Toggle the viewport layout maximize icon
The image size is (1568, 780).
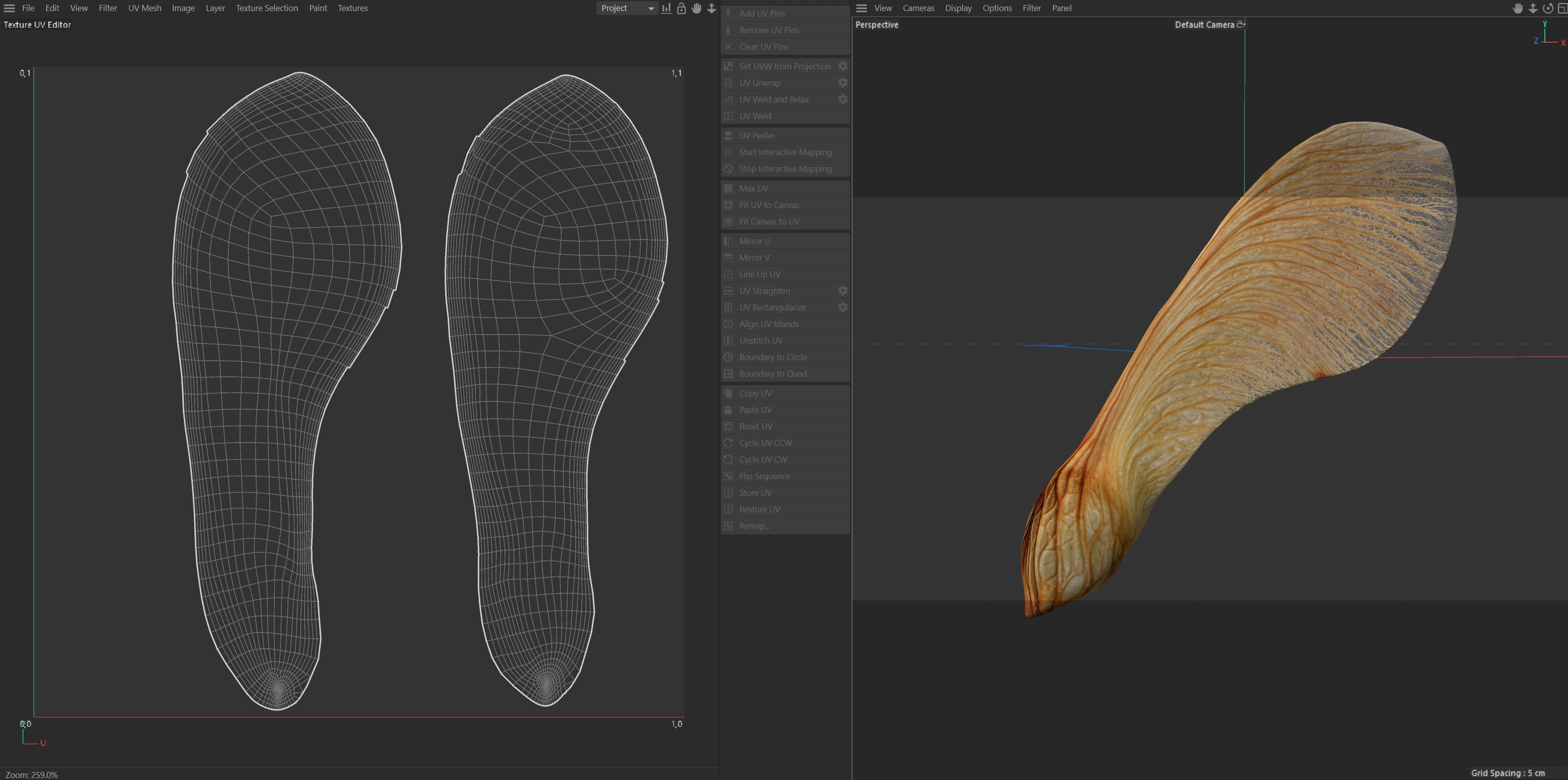click(1562, 8)
